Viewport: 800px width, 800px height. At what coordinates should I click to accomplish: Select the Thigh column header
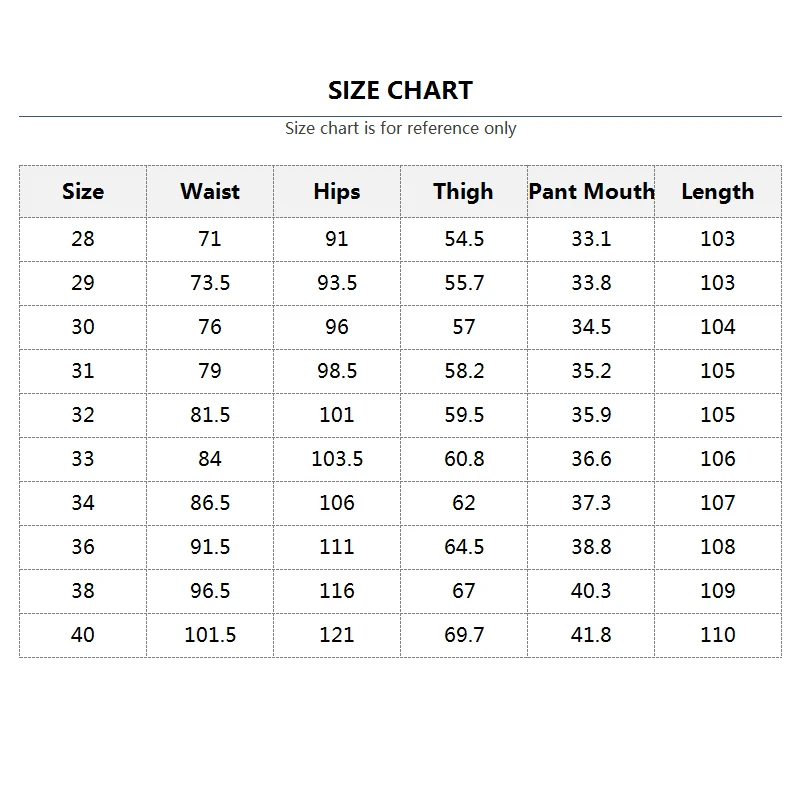pyautogui.click(x=463, y=191)
